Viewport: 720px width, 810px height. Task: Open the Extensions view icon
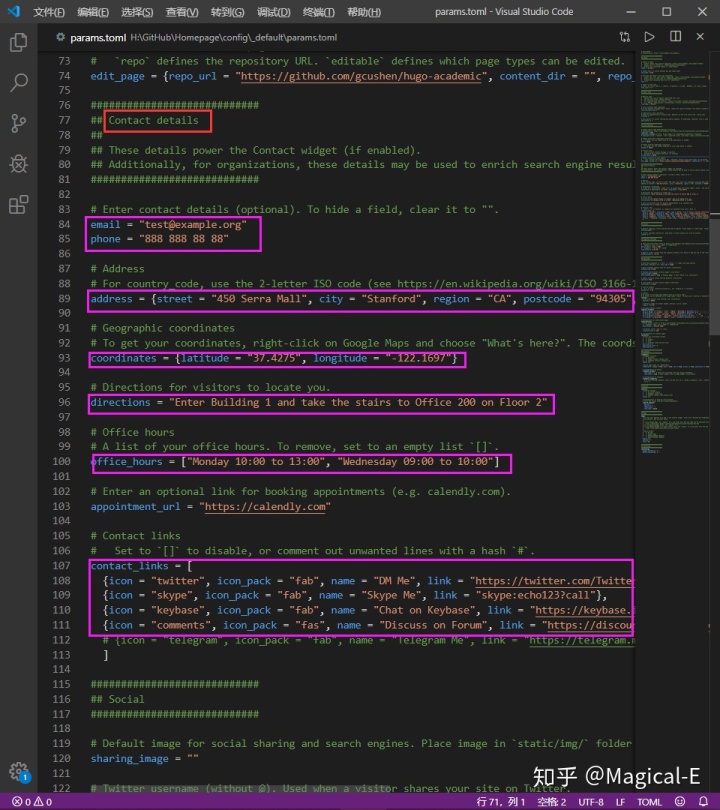(19, 205)
